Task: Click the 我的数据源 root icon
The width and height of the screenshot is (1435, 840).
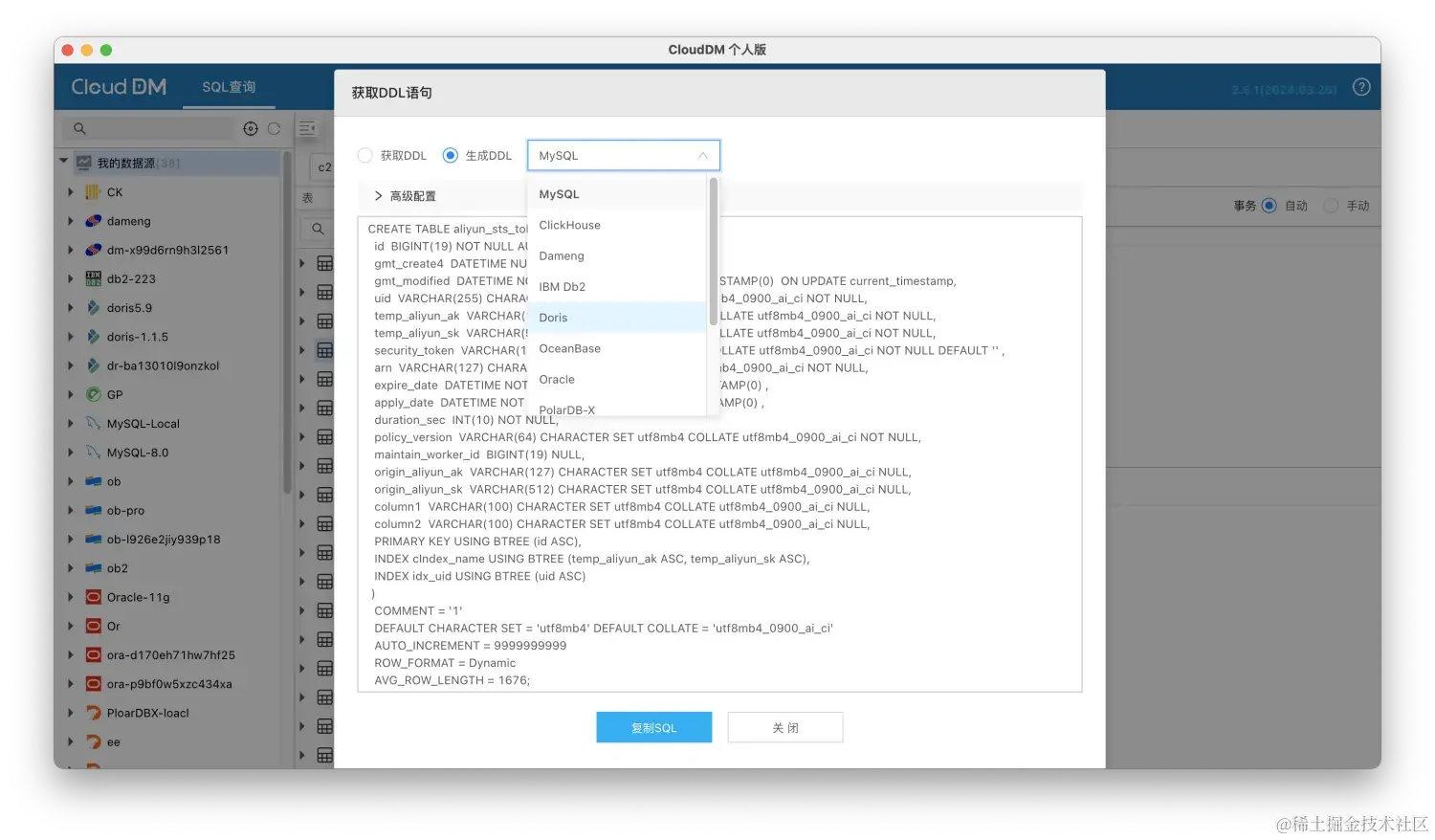Action: pos(84,163)
